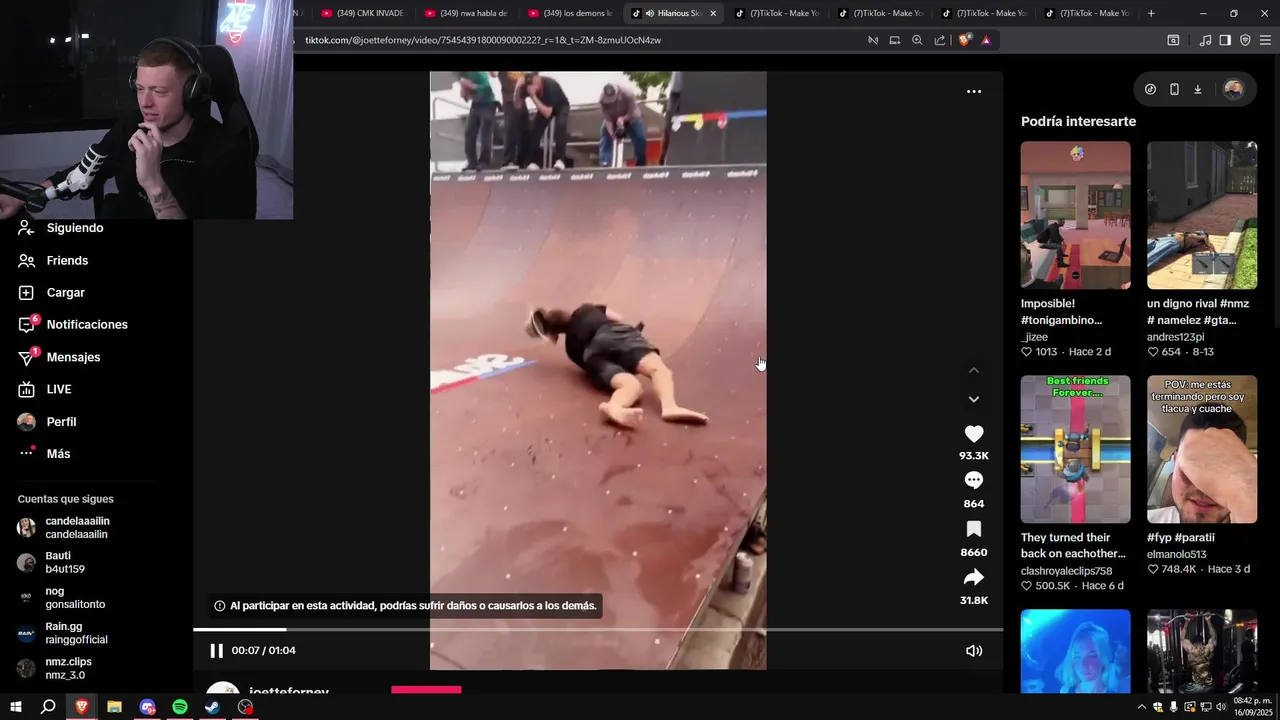Like the video with the heart icon
The width and height of the screenshot is (1280, 720).
pyautogui.click(x=973, y=433)
